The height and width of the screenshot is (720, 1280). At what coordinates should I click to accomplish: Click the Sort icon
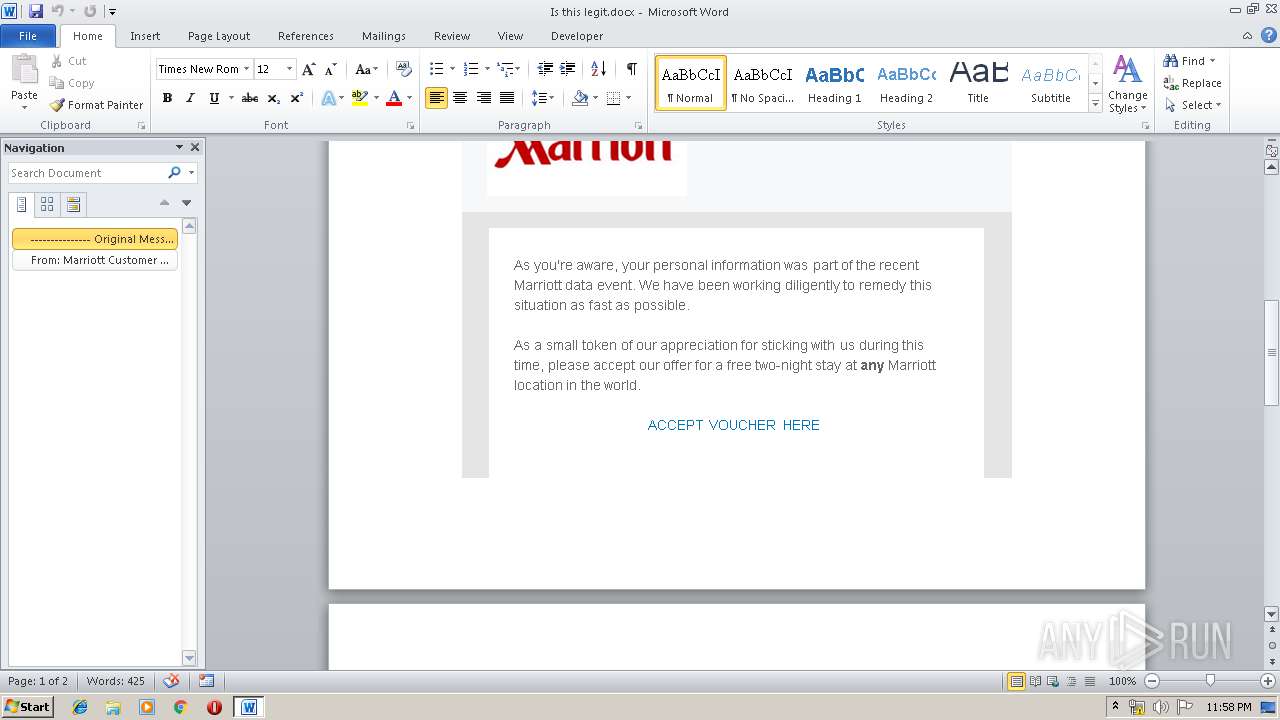click(x=599, y=69)
